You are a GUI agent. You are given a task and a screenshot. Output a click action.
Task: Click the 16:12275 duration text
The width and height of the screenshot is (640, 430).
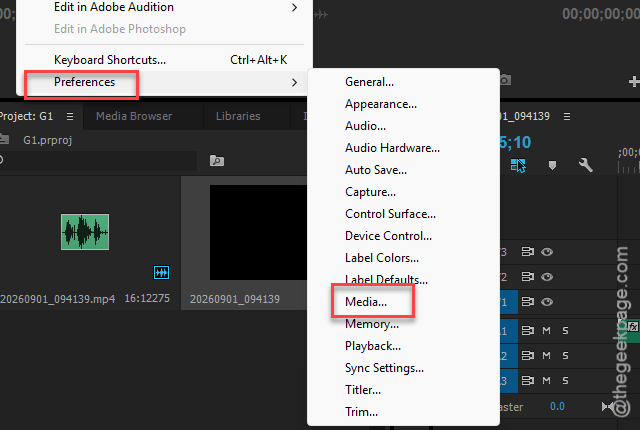point(147,299)
